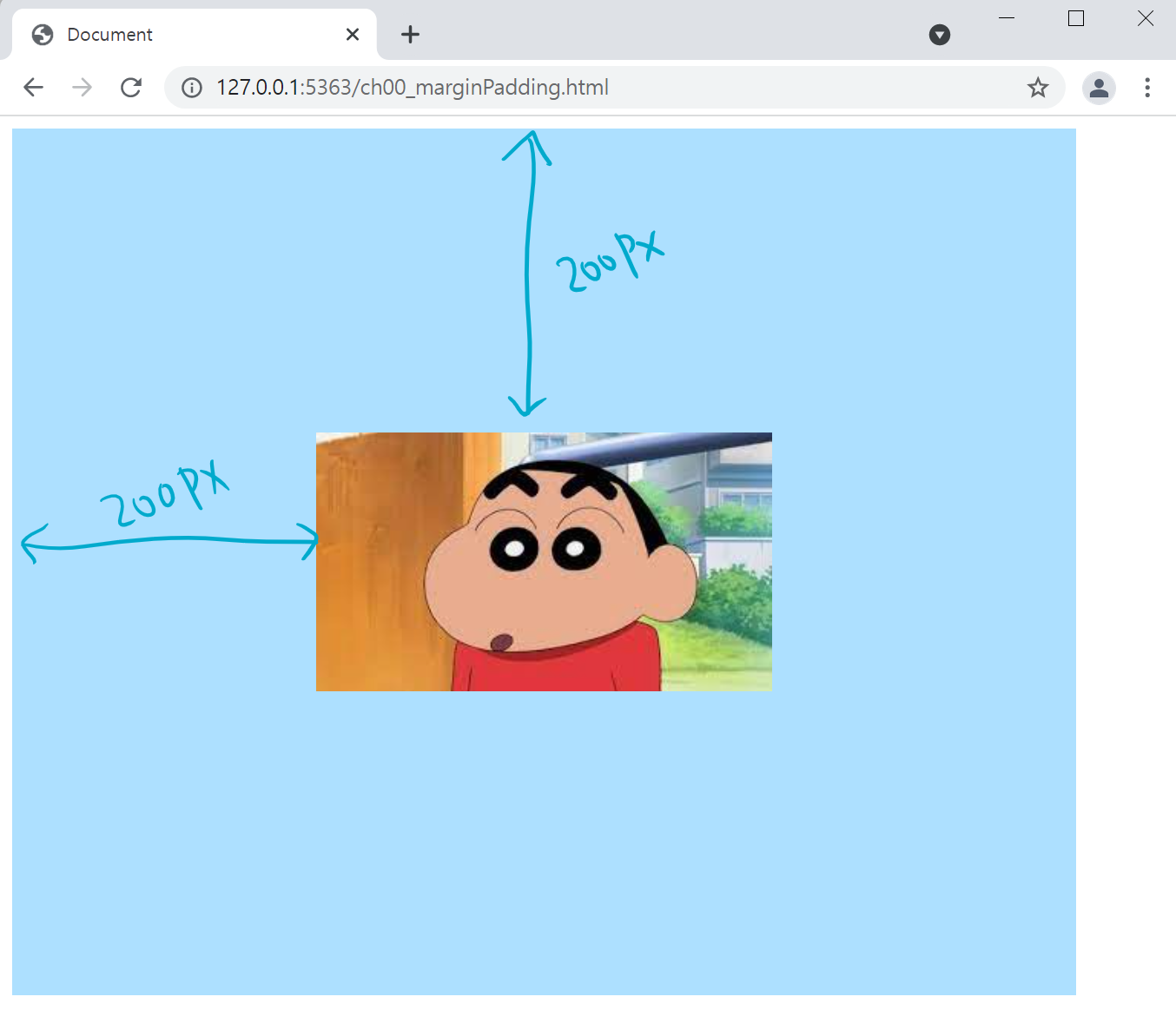This screenshot has width=1176, height=1010.
Task: Maximize the Chrome window
Action: pos(1076,18)
